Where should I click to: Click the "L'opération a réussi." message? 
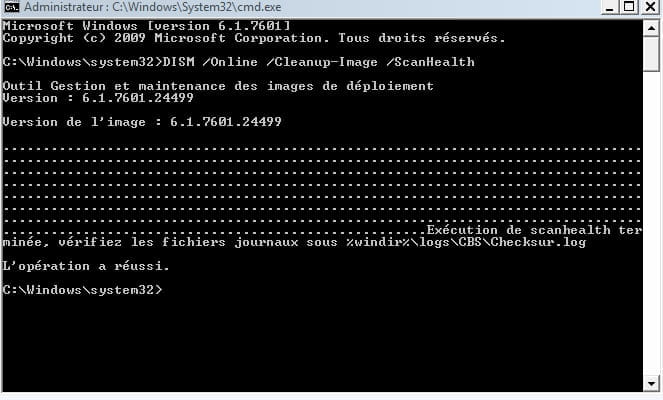coord(86,266)
